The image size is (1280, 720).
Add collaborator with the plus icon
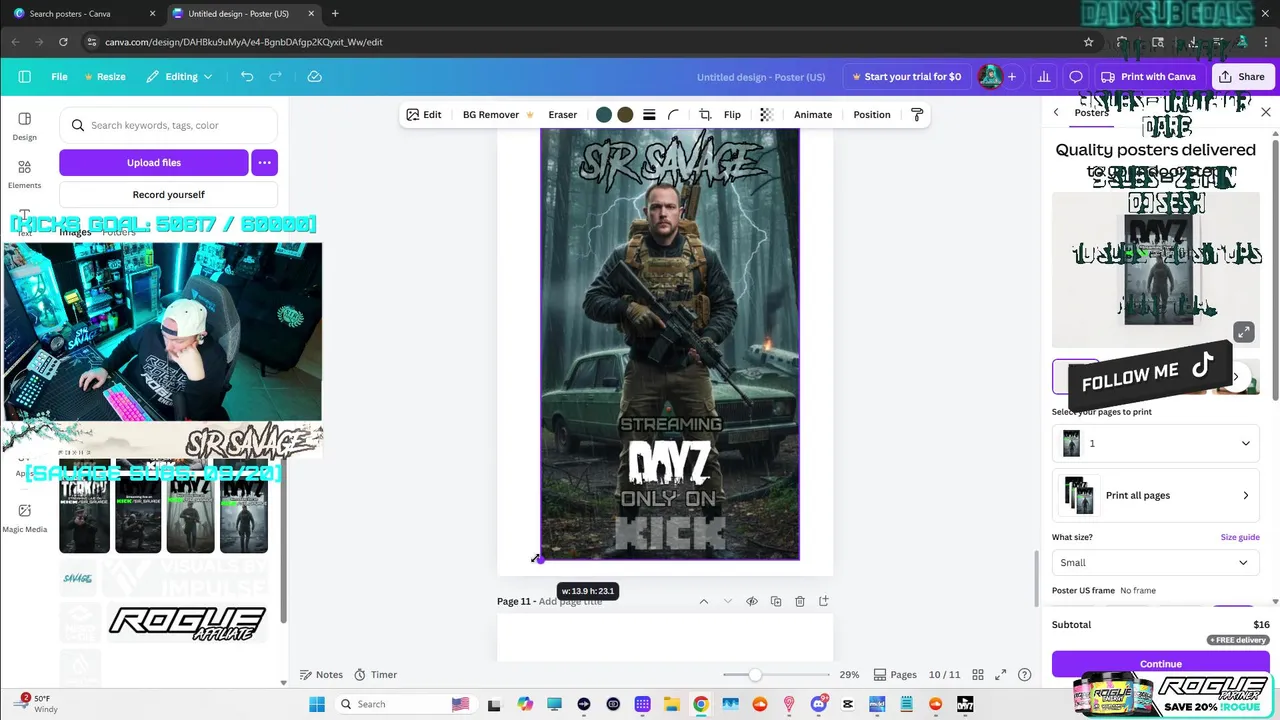(x=1012, y=76)
